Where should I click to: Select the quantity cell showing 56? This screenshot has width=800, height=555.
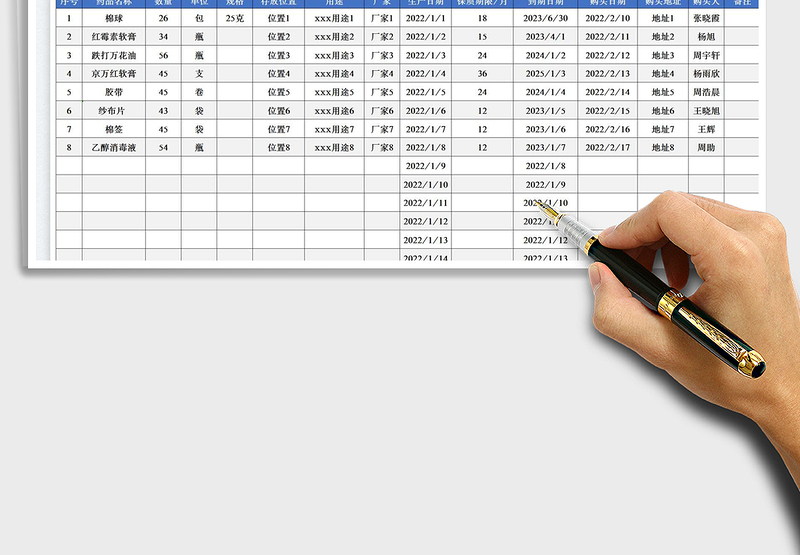click(163, 55)
